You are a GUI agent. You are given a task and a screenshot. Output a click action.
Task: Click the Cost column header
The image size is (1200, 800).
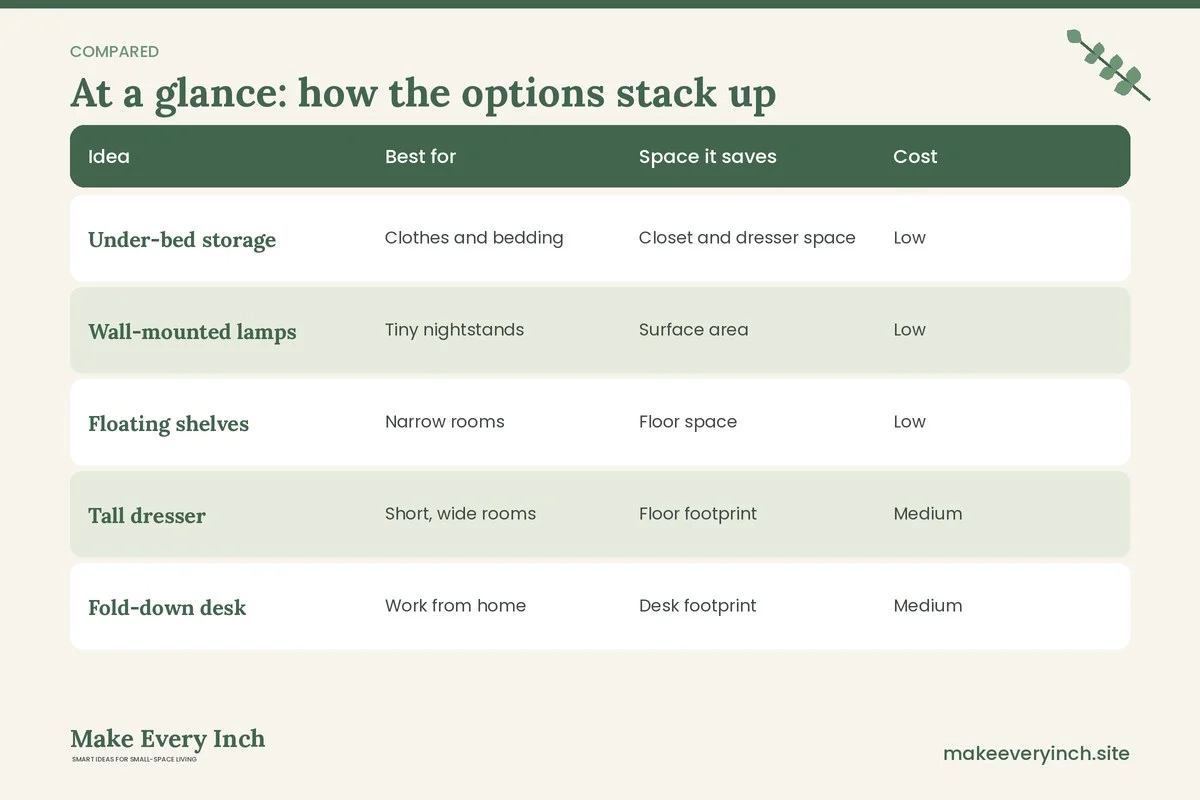pyautogui.click(x=915, y=156)
